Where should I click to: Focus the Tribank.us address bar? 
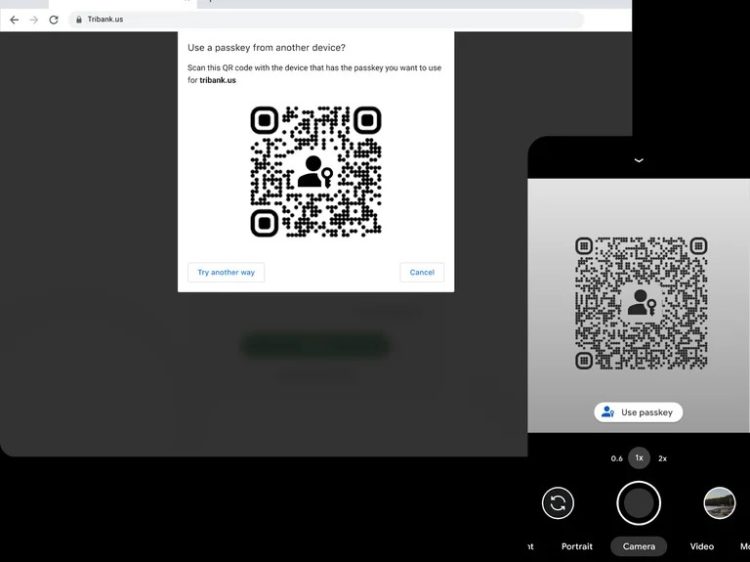tap(327, 20)
